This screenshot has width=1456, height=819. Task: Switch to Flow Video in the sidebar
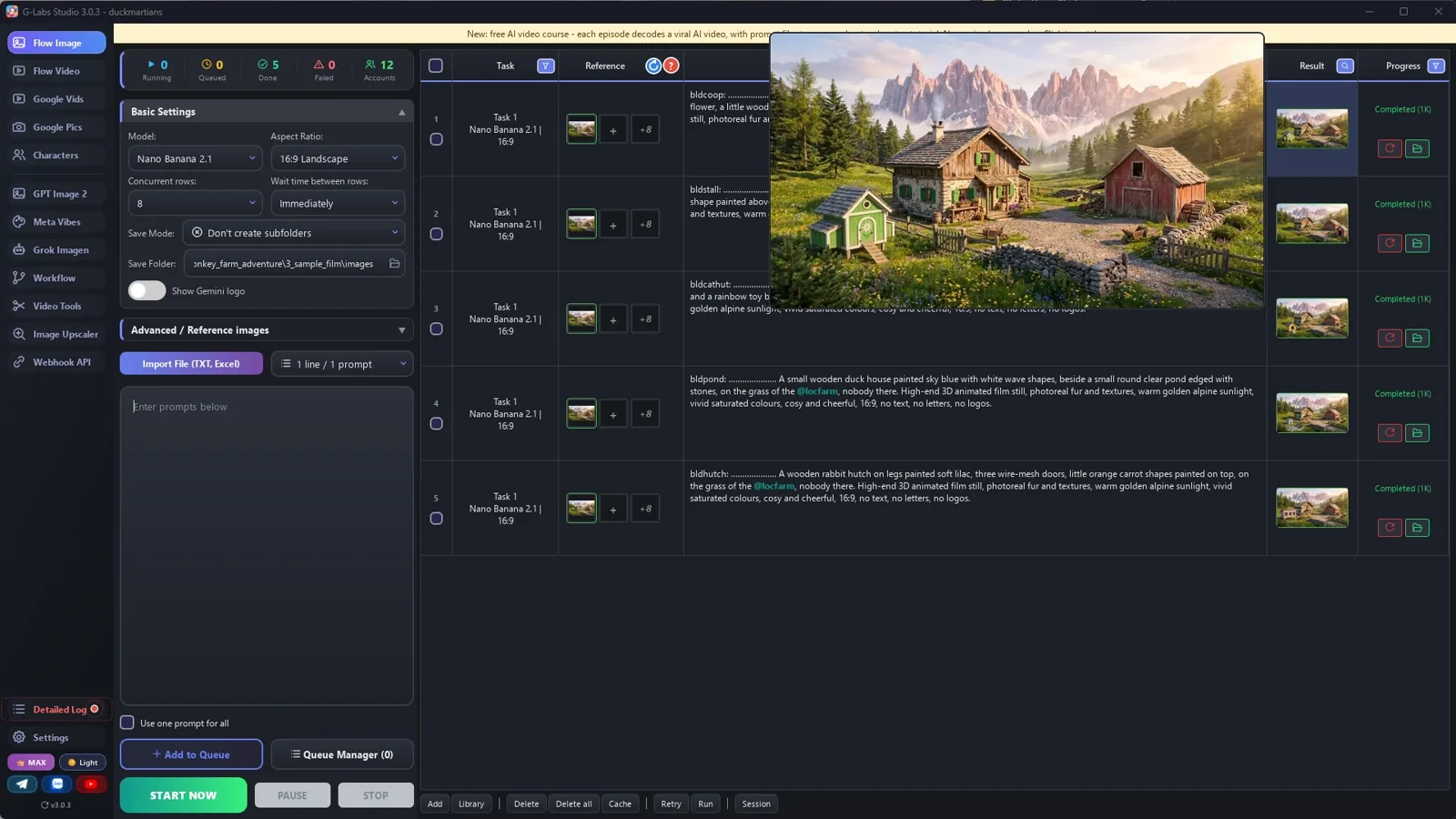(x=56, y=71)
